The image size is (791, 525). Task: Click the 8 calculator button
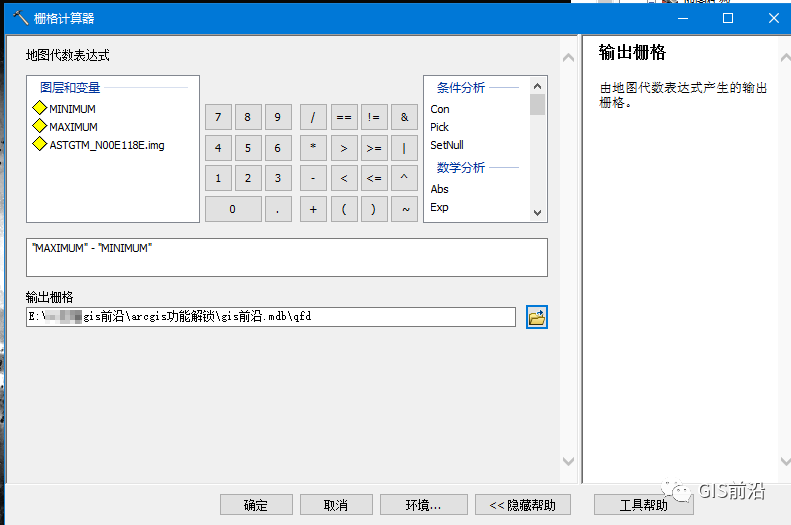point(248,117)
